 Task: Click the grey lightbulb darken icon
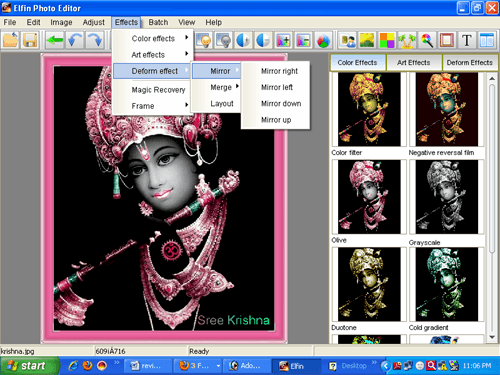click(223, 41)
